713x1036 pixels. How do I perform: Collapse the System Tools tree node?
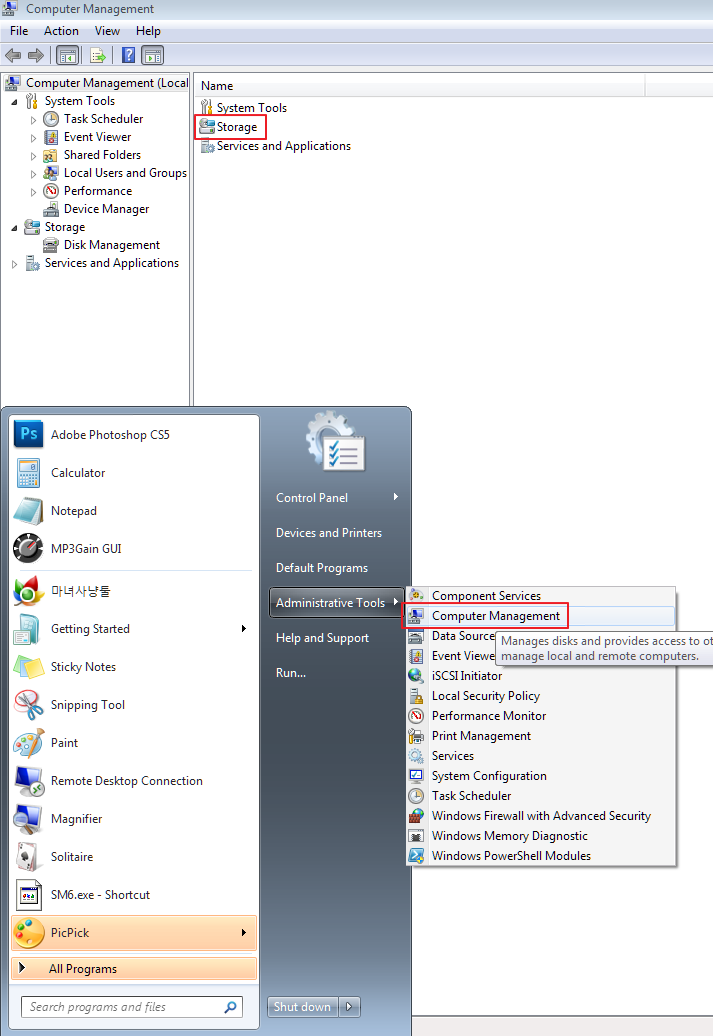[x=15, y=102]
